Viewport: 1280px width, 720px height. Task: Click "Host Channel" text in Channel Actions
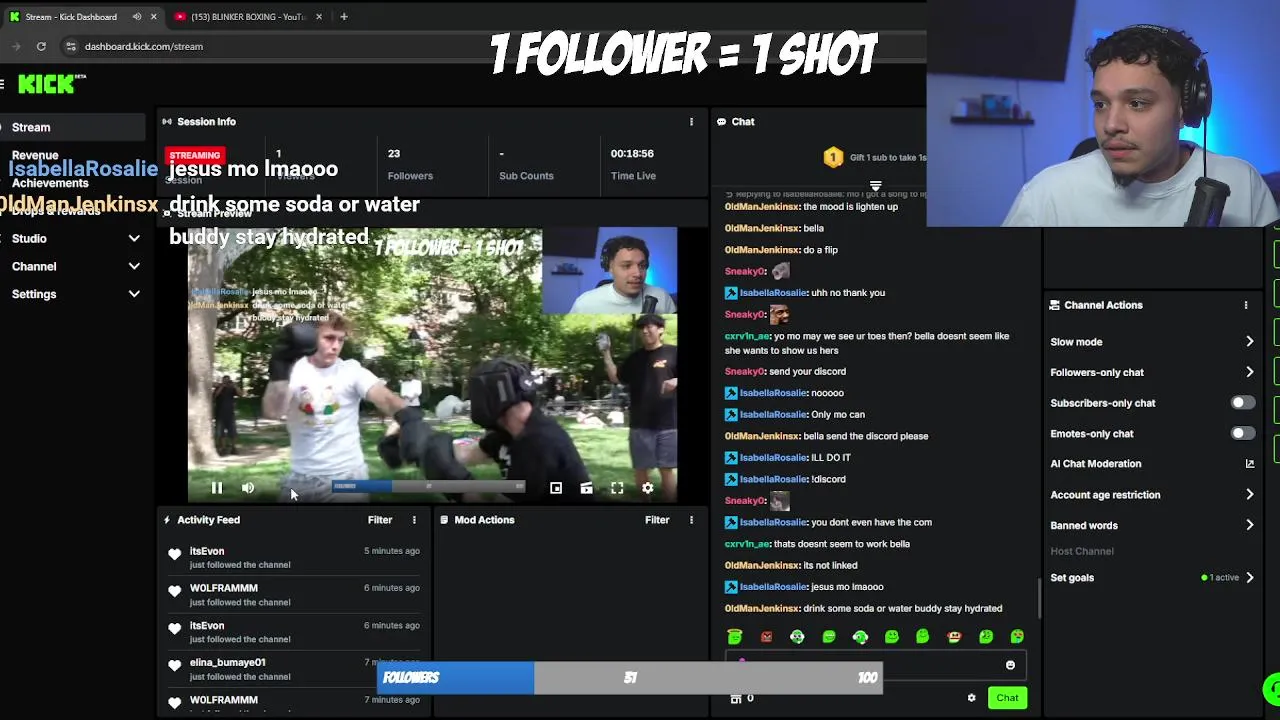point(1082,551)
